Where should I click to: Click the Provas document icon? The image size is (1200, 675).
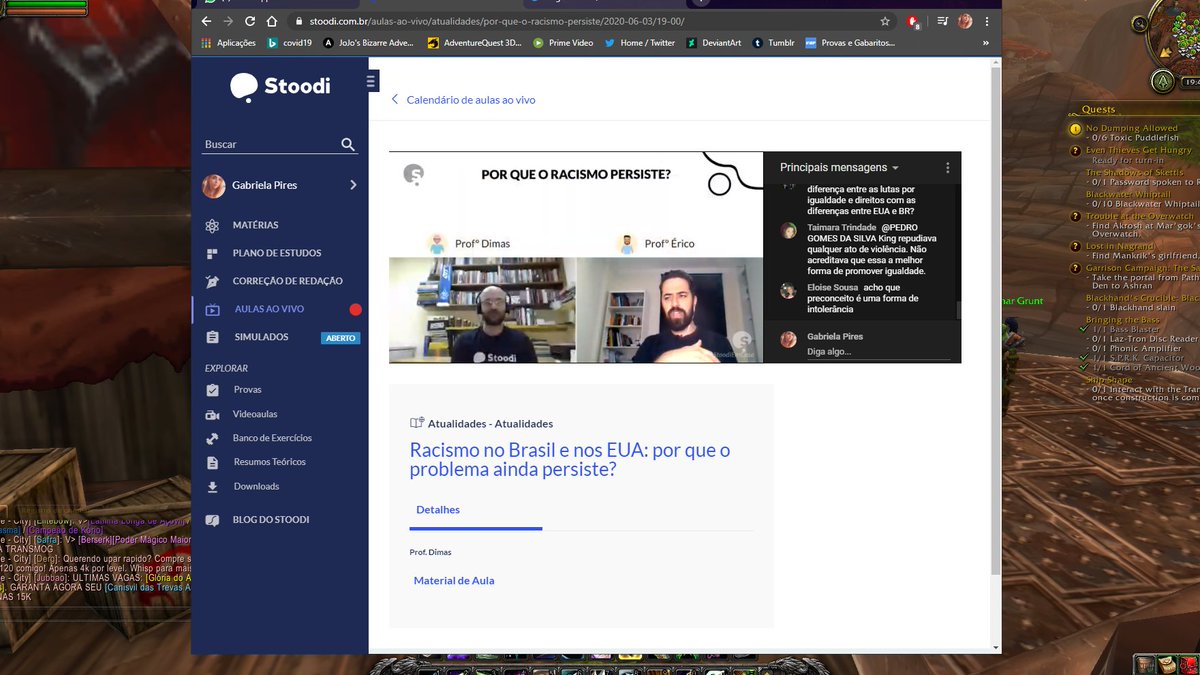(212, 390)
